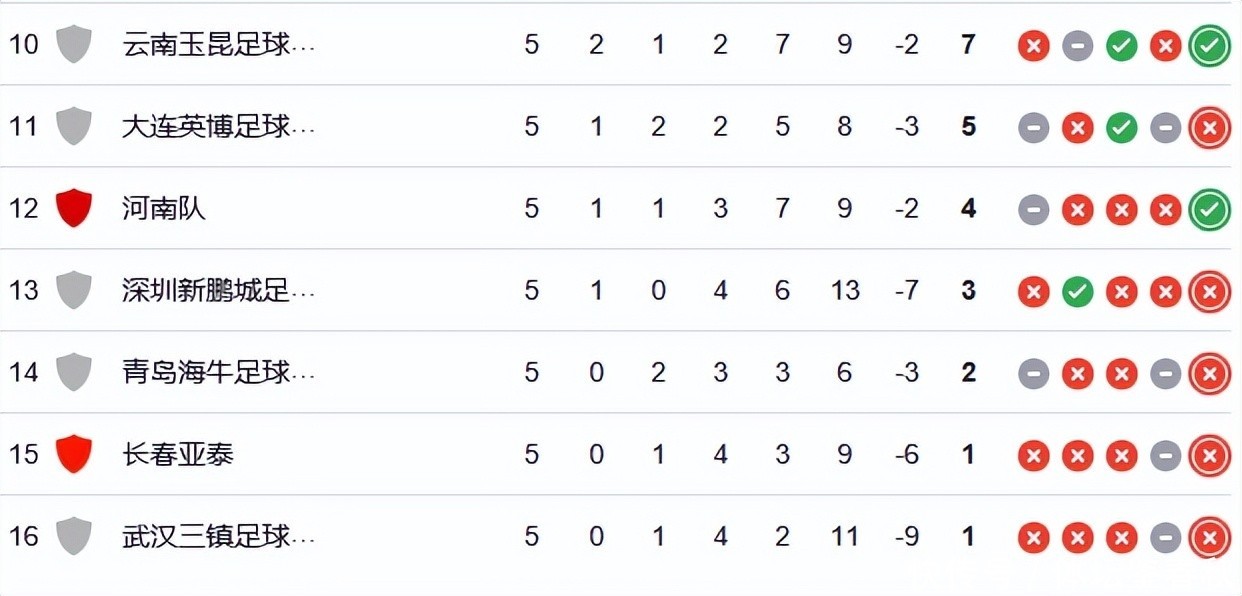Viewport: 1242px width, 596px height.
Task: Click 云南玉昆's bold points total 7
Action: [967, 45]
